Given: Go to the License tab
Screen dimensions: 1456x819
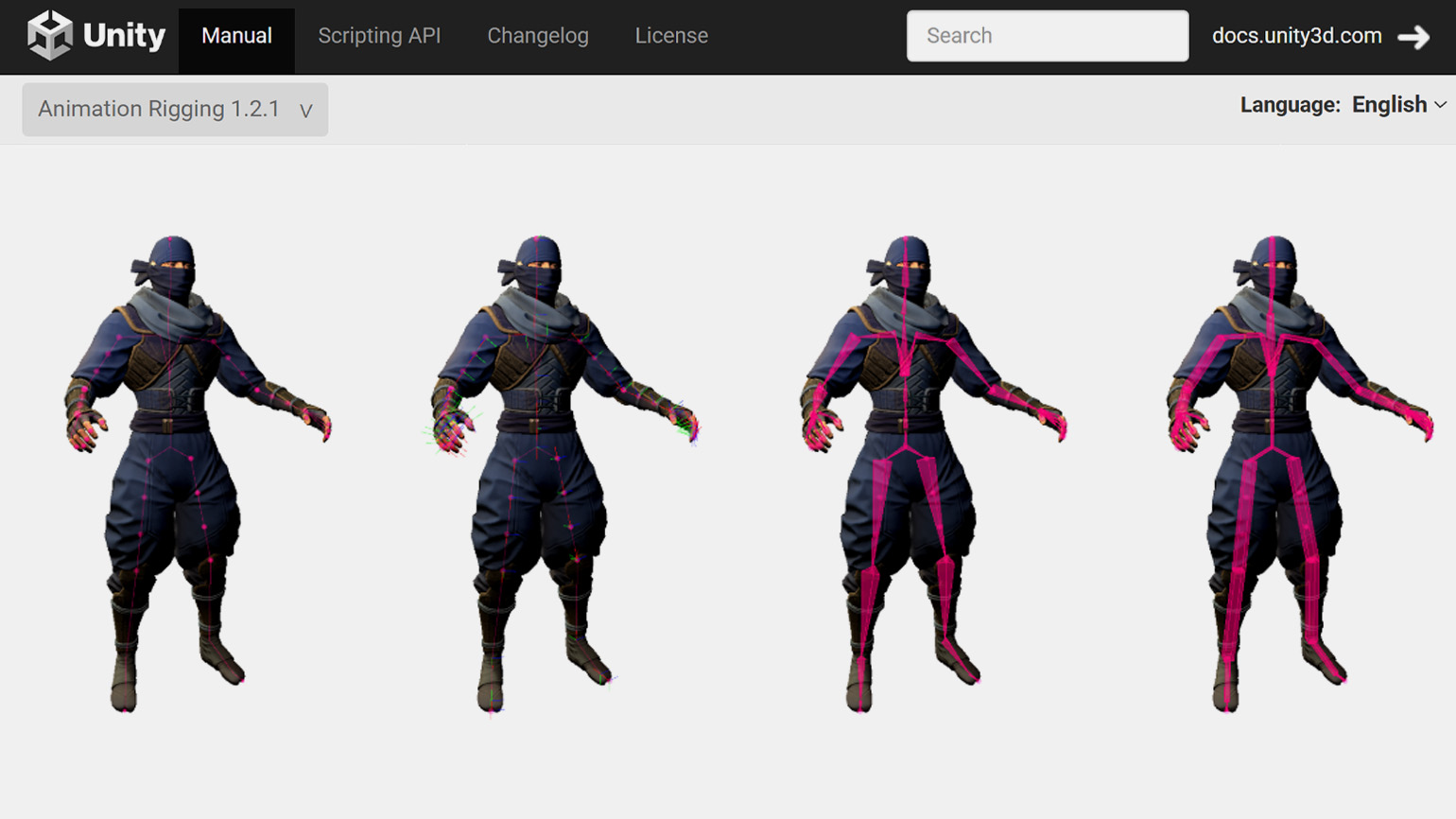Looking at the screenshot, I should coord(671,37).
